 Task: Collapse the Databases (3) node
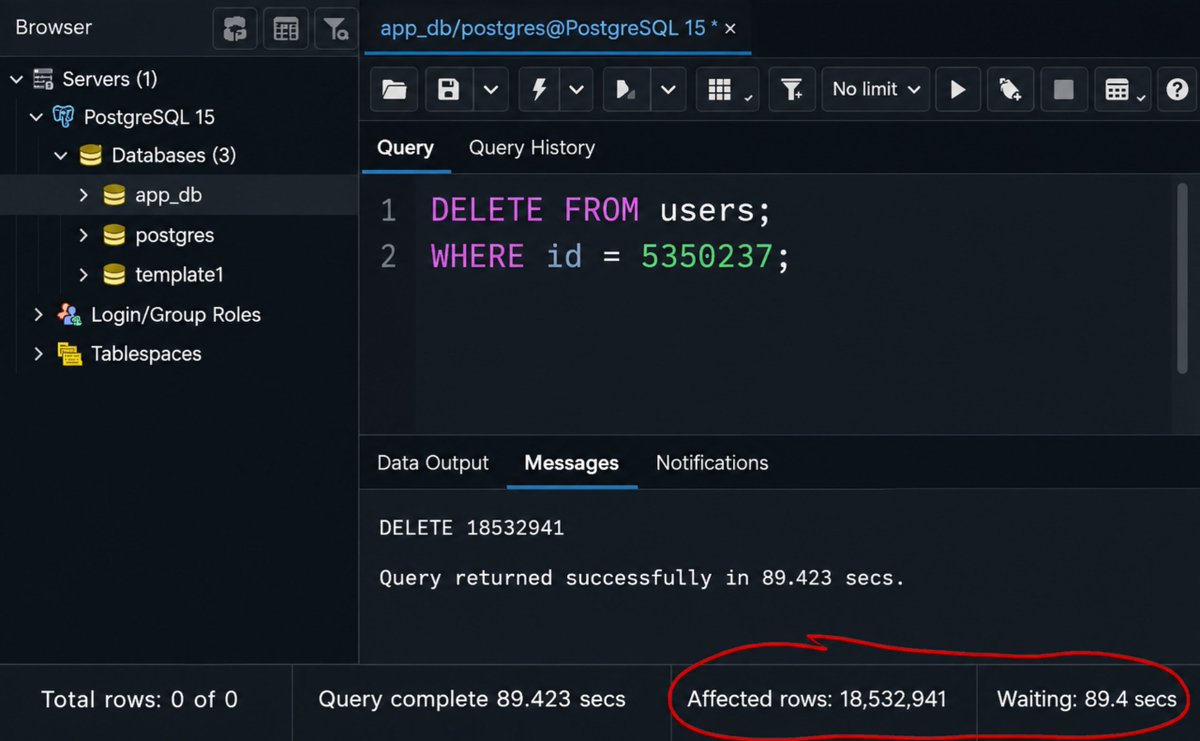click(x=61, y=156)
